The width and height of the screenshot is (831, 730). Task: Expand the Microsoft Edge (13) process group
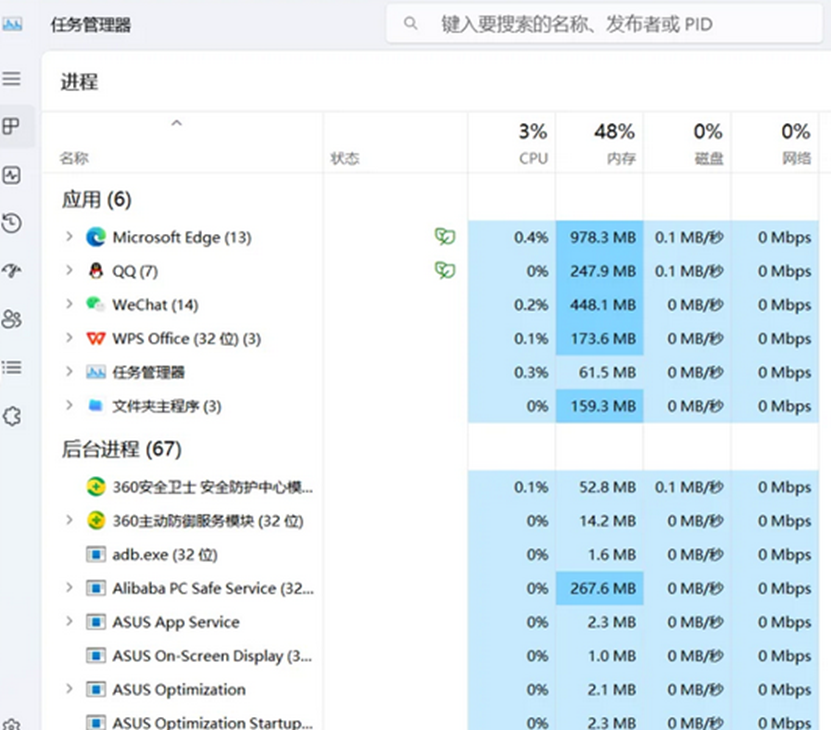tap(68, 237)
